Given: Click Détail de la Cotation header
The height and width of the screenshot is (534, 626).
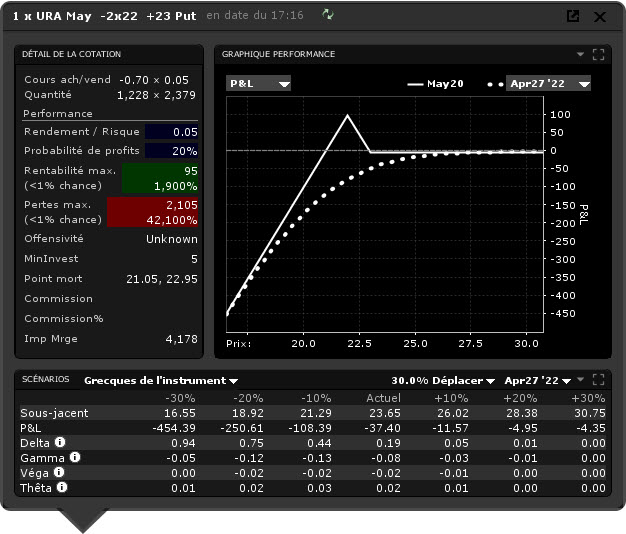Looking at the screenshot, I should coord(71,54).
